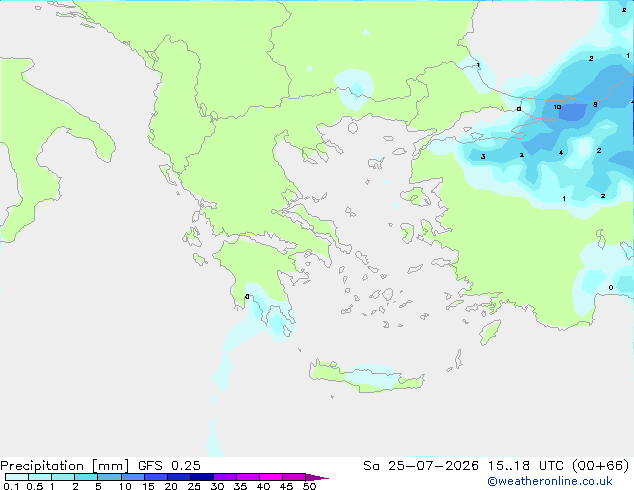
Task: Pick the 25–30 mm dark navy legend swatch
Action: tap(202, 477)
